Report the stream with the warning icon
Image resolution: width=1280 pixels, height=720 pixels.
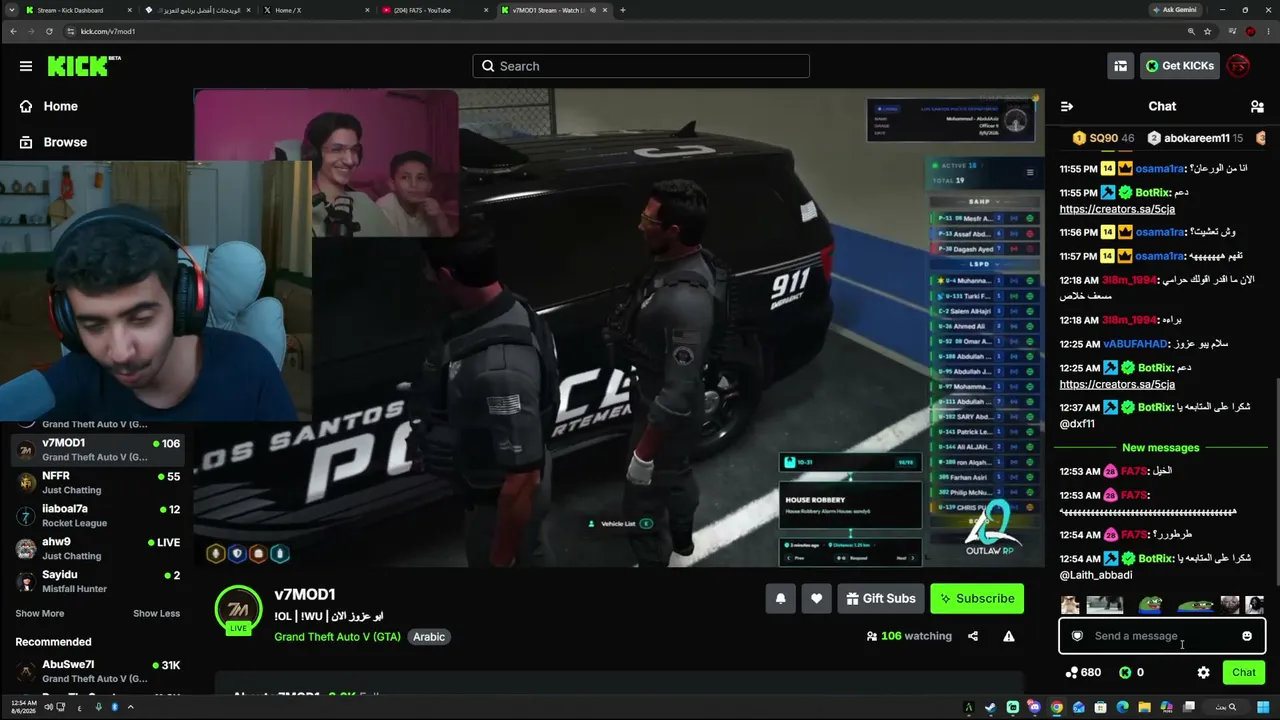(1009, 636)
